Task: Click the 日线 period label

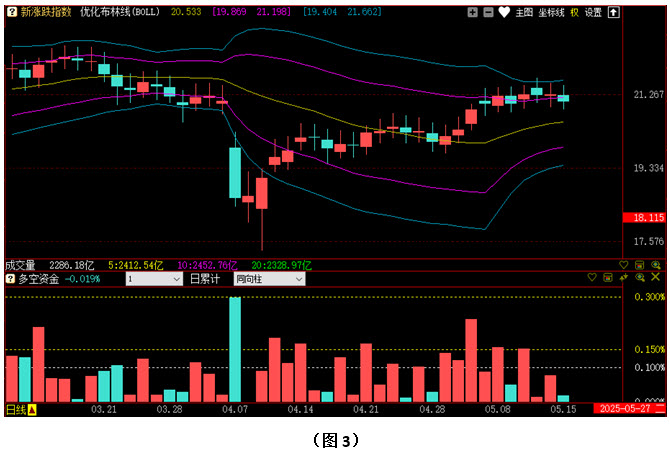Action: point(16,410)
